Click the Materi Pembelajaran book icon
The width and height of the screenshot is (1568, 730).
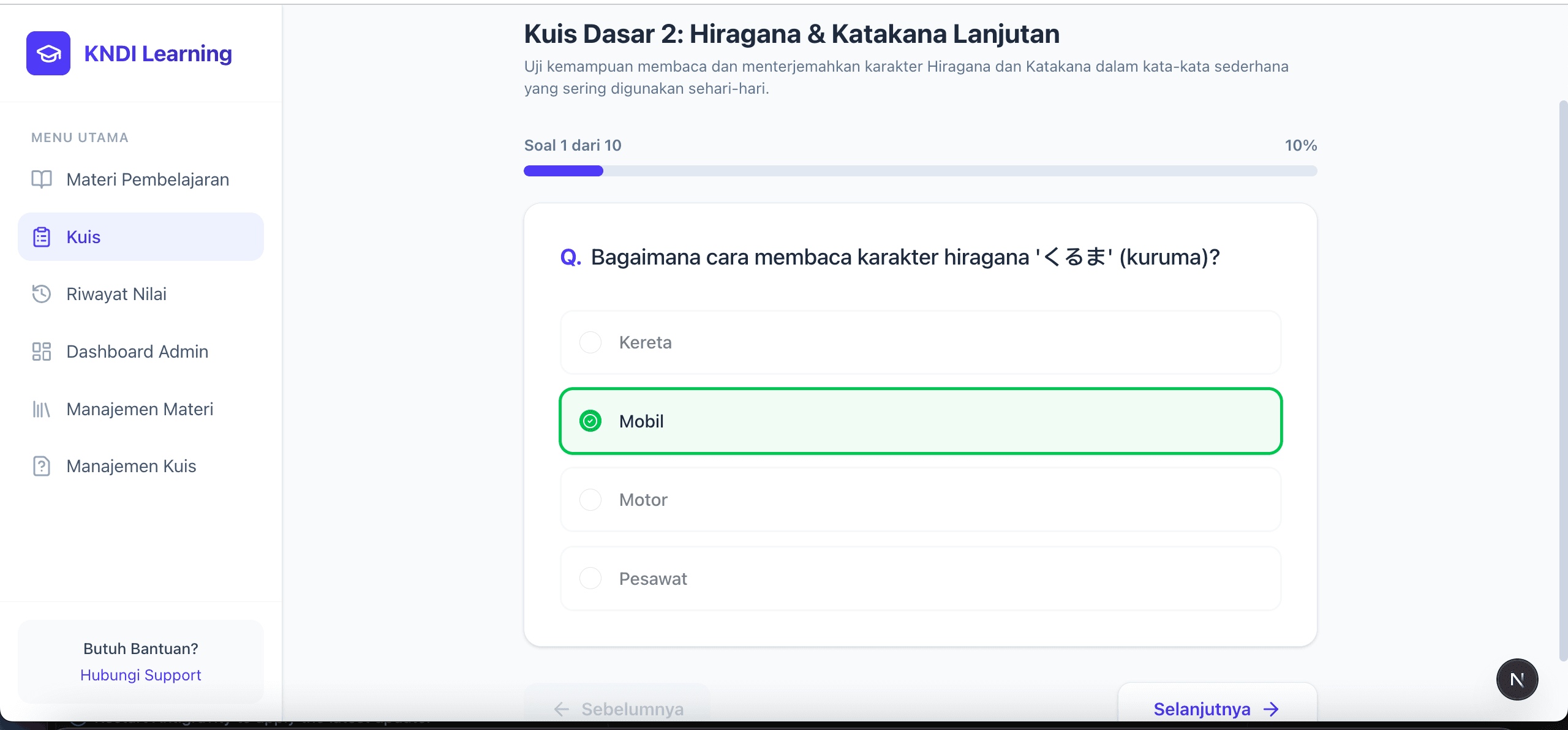pyautogui.click(x=42, y=179)
